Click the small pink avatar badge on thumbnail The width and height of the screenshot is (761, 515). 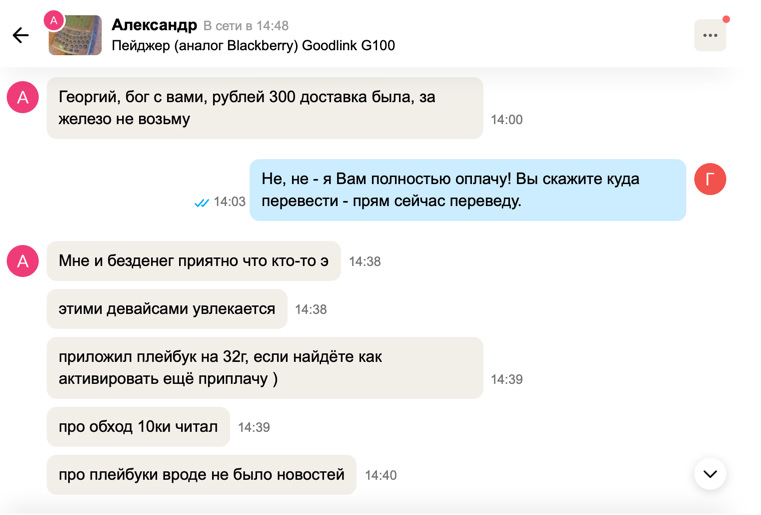pos(54,20)
